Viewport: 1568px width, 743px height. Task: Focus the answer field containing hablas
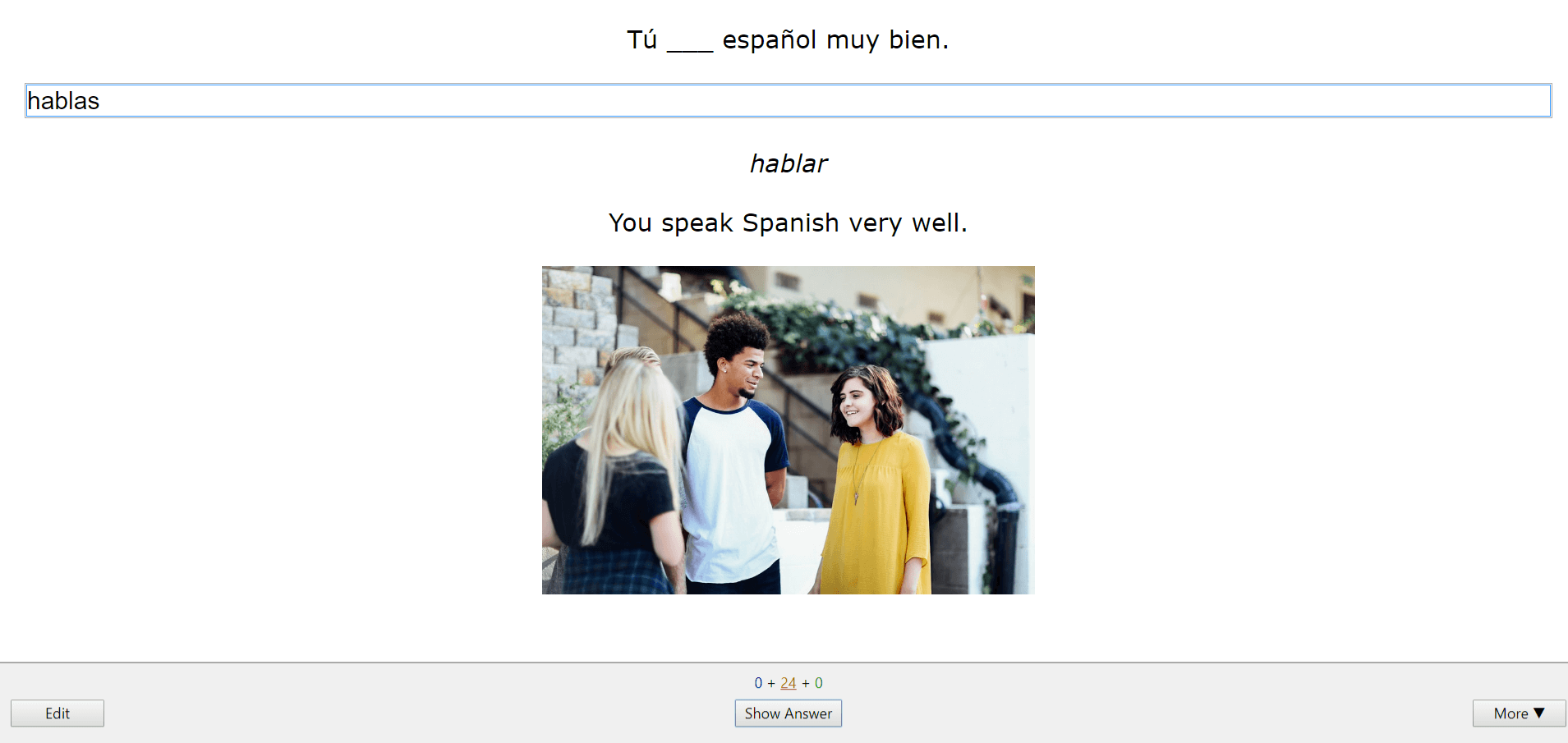329,101
